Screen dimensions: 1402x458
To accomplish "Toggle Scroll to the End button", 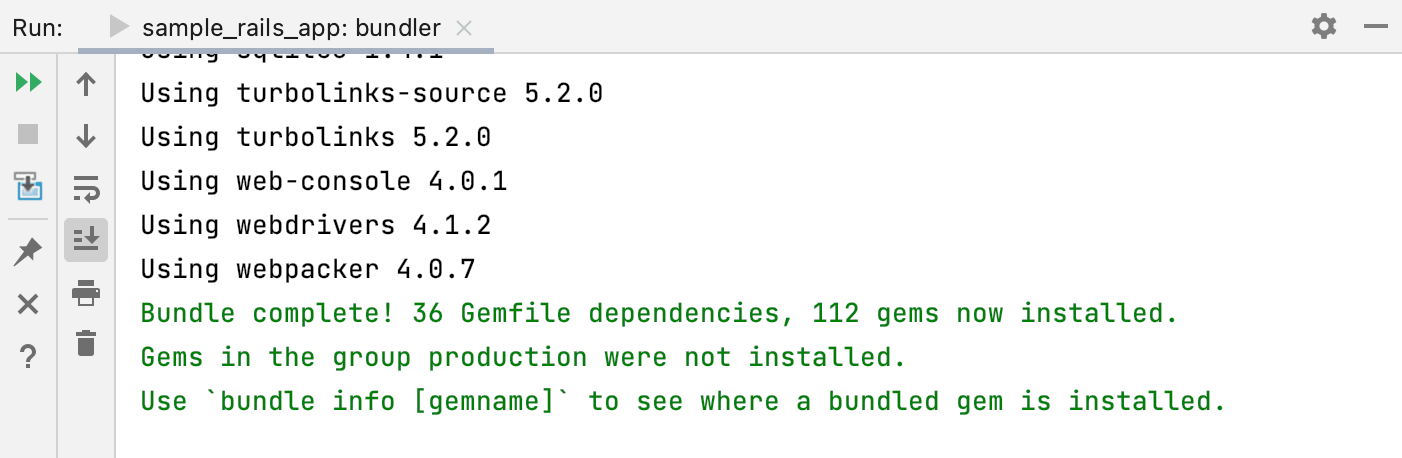I will [86, 240].
